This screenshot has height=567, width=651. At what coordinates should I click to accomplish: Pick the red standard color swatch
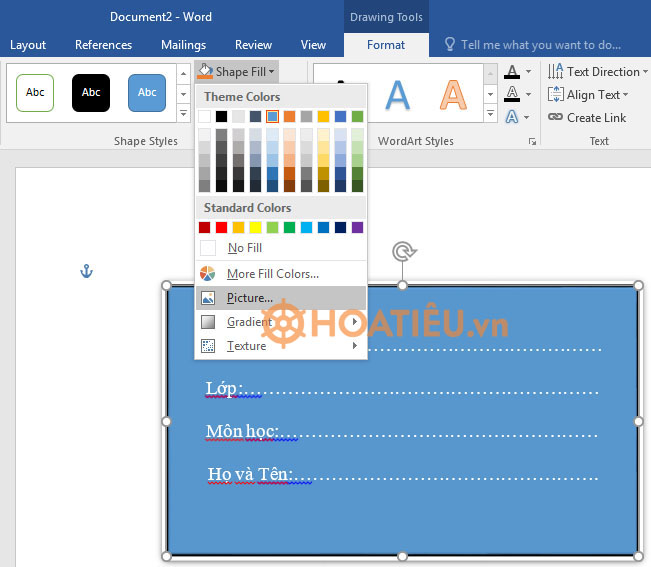click(222, 227)
